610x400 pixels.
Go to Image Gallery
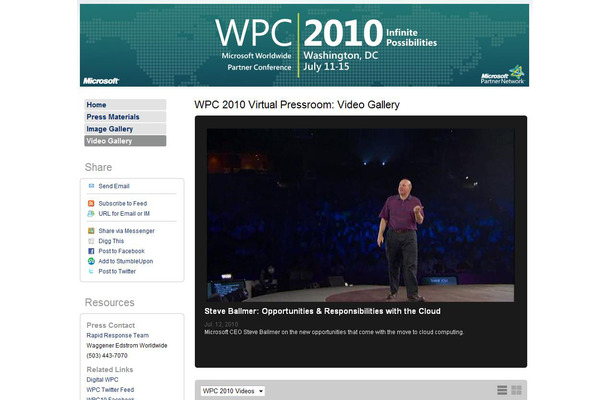point(125,129)
